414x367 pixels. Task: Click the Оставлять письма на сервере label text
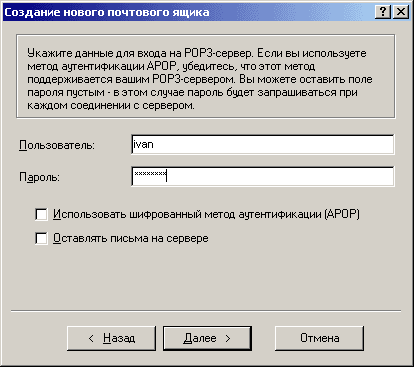click(131, 238)
